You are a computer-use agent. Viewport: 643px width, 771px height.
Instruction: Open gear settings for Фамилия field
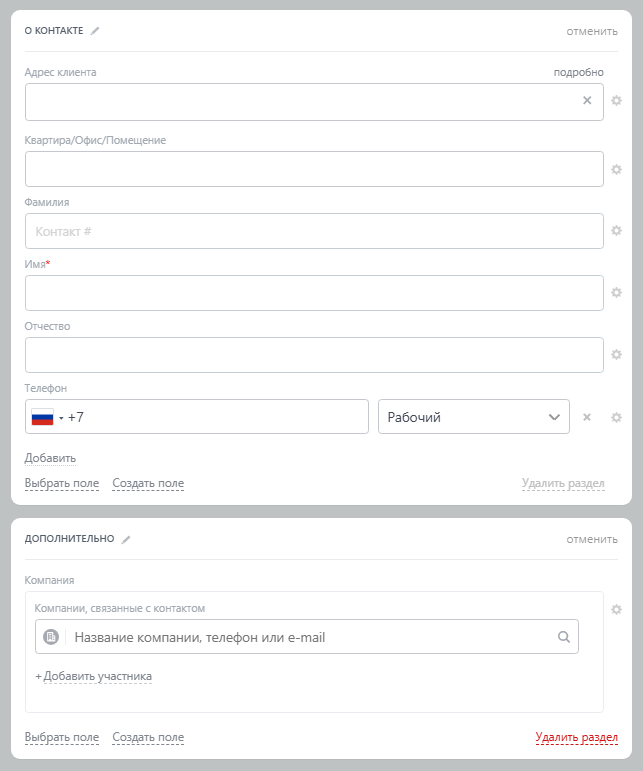coord(617,231)
